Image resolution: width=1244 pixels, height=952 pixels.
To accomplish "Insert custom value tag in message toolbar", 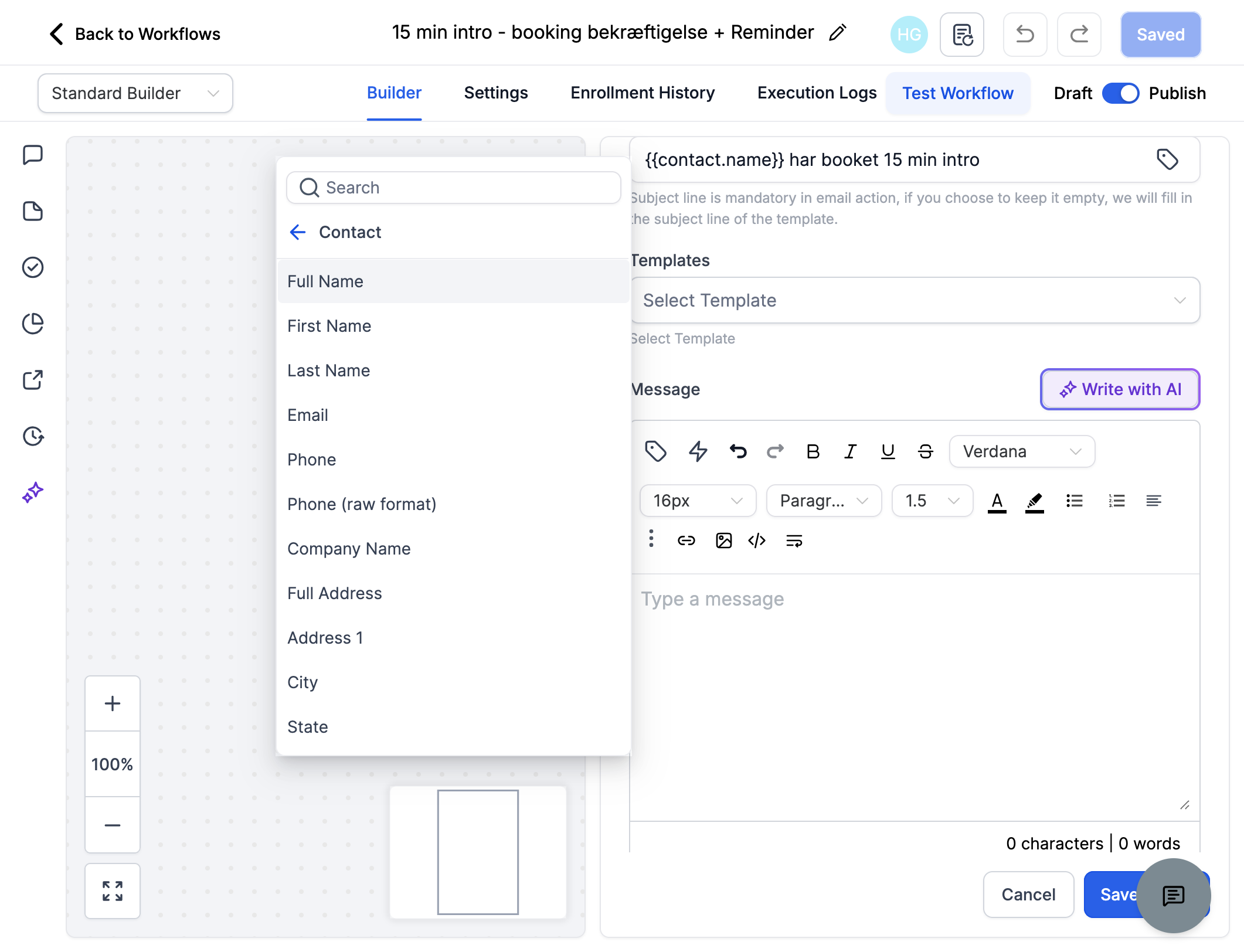I will (x=655, y=451).
